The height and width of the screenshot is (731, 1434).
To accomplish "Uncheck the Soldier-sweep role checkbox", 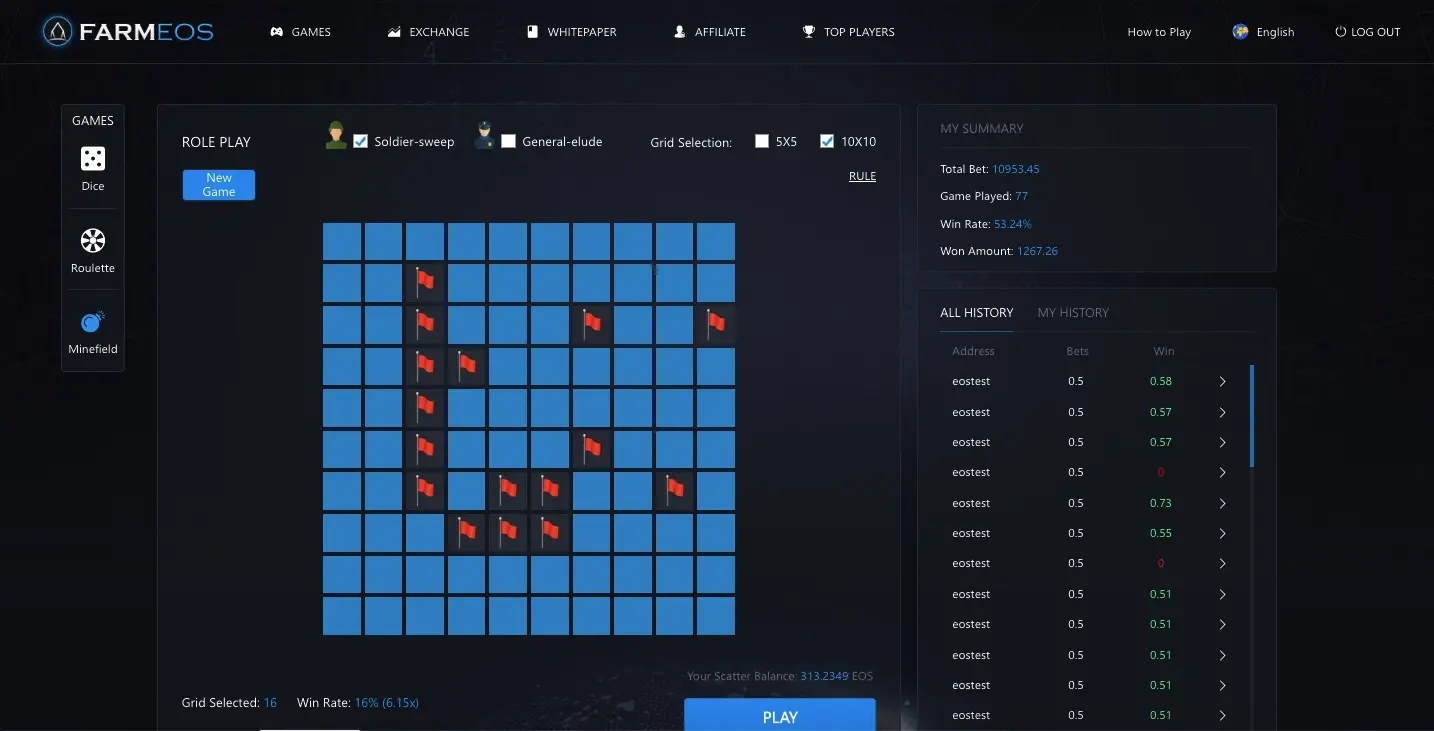I will pyautogui.click(x=361, y=141).
